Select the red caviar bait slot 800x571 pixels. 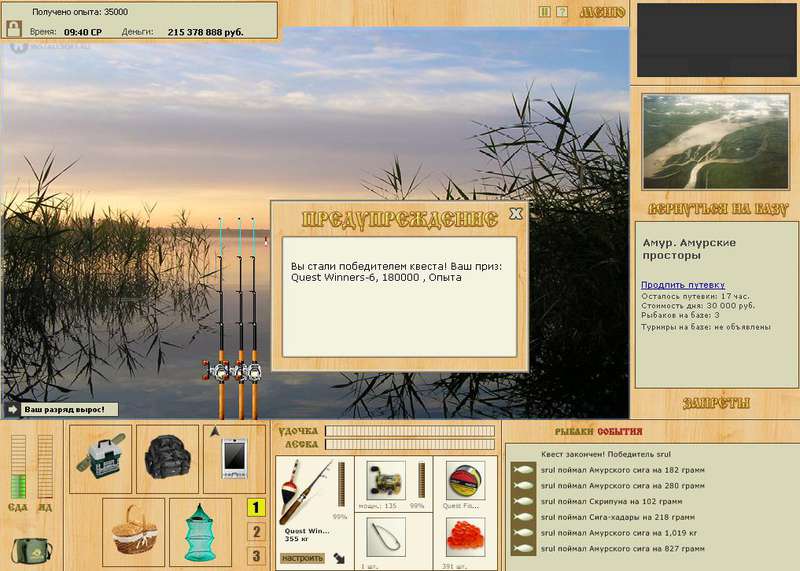465,537
